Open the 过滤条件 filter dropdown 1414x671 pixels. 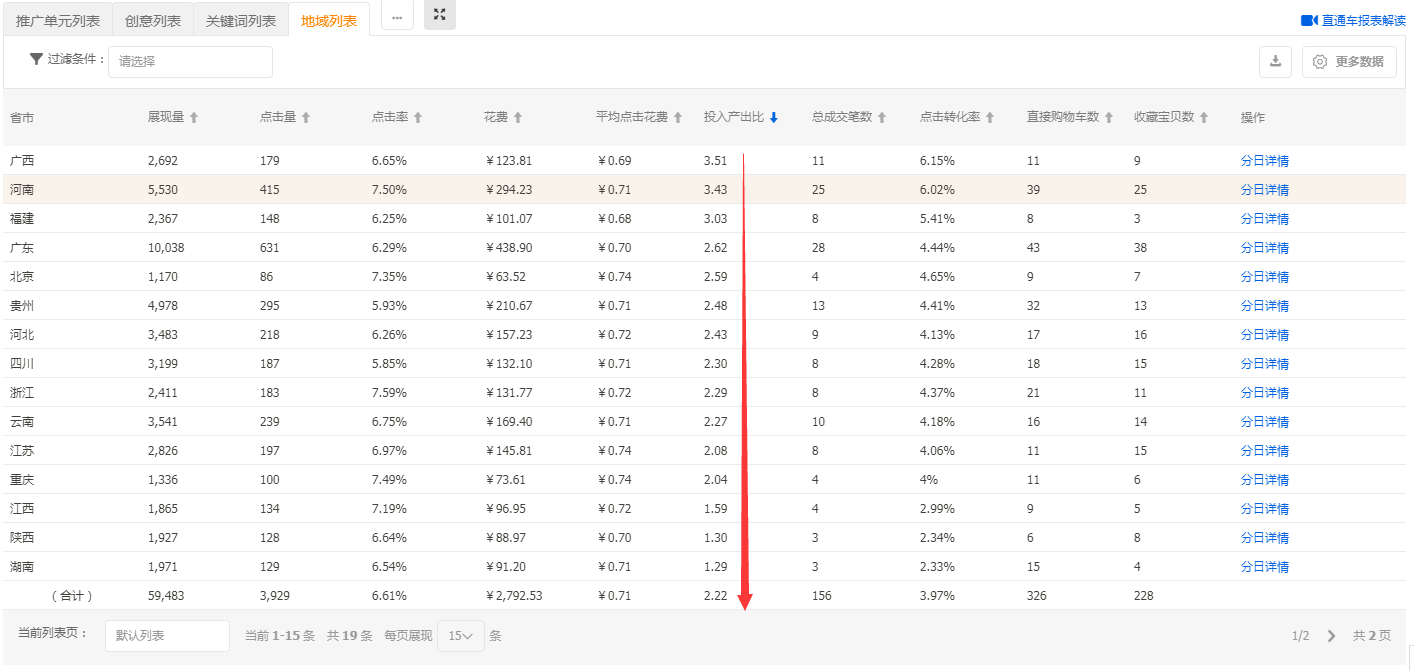coord(190,61)
